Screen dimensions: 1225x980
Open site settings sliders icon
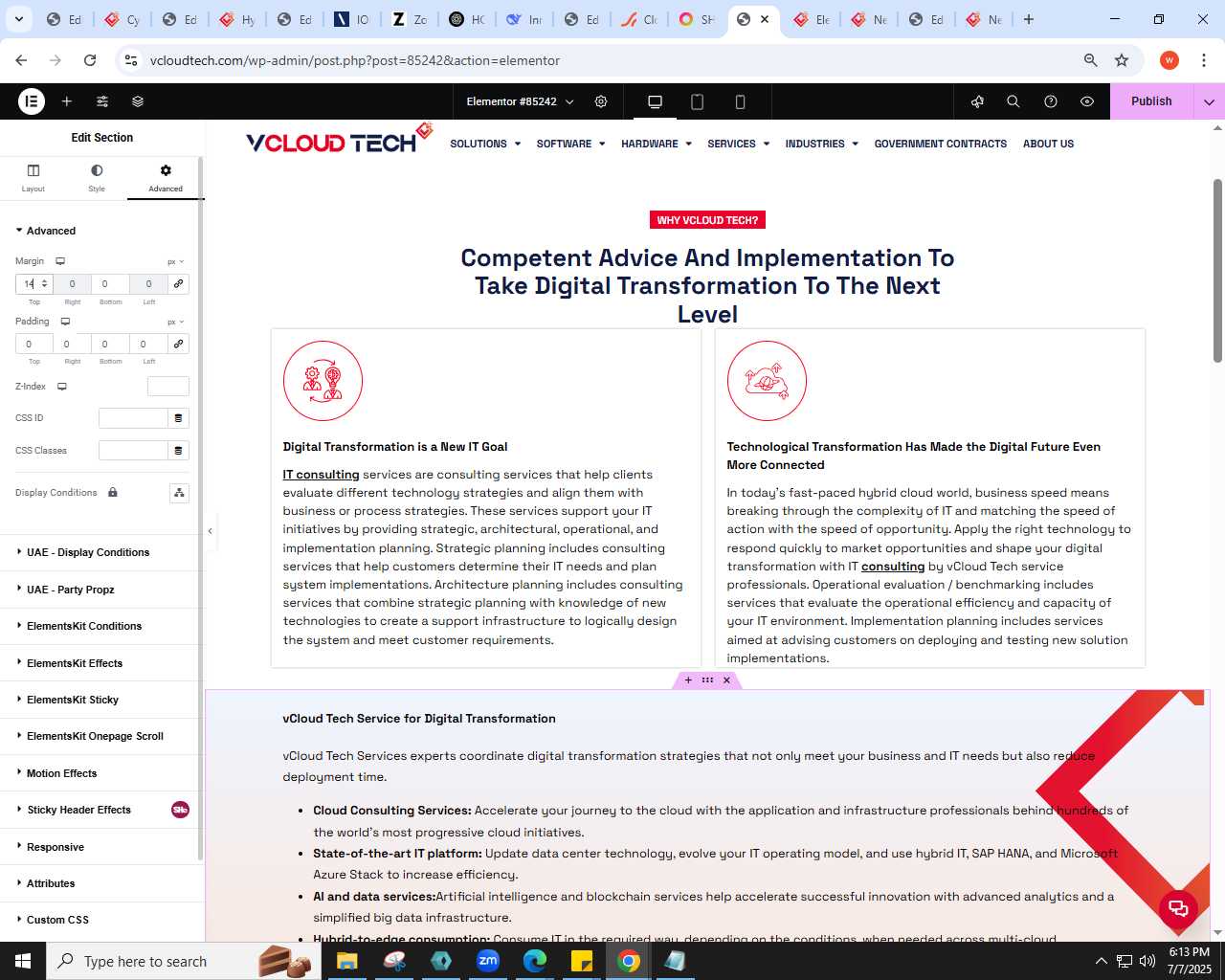click(x=102, y=101)
